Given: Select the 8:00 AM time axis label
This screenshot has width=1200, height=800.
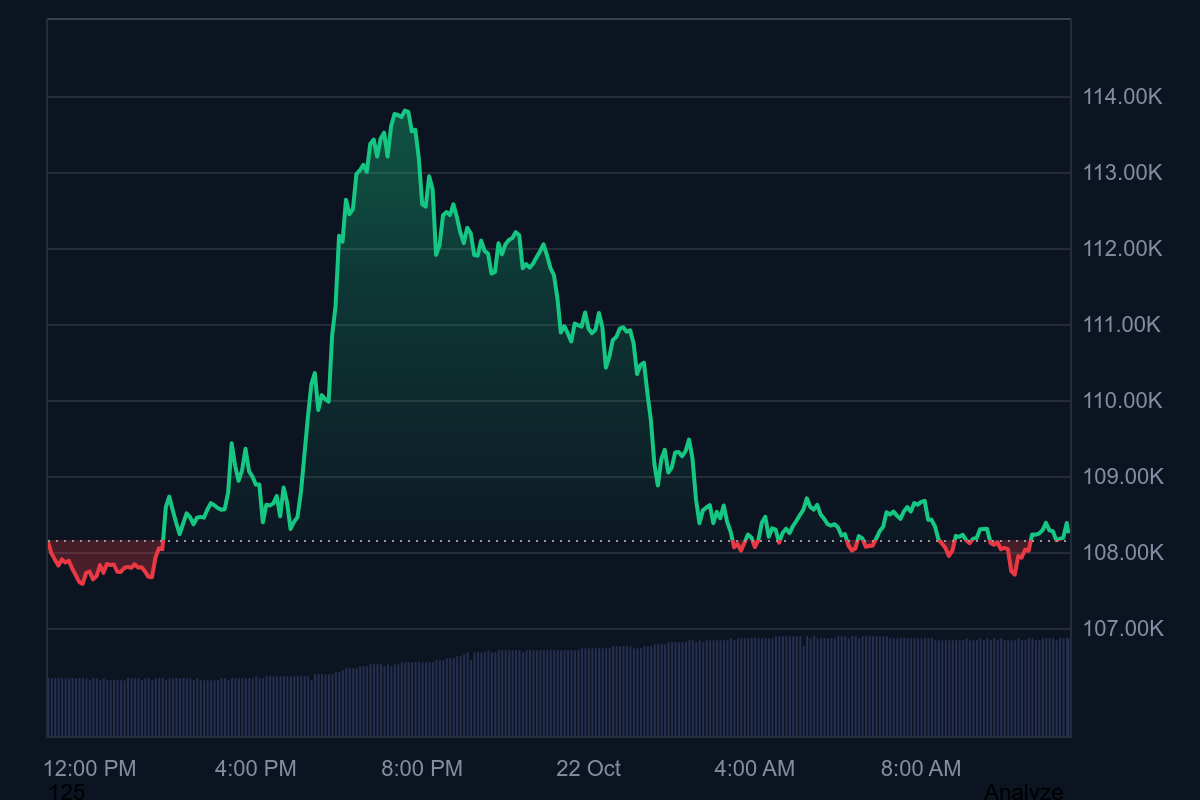Looking at the screenshot, I should [920, 769].
